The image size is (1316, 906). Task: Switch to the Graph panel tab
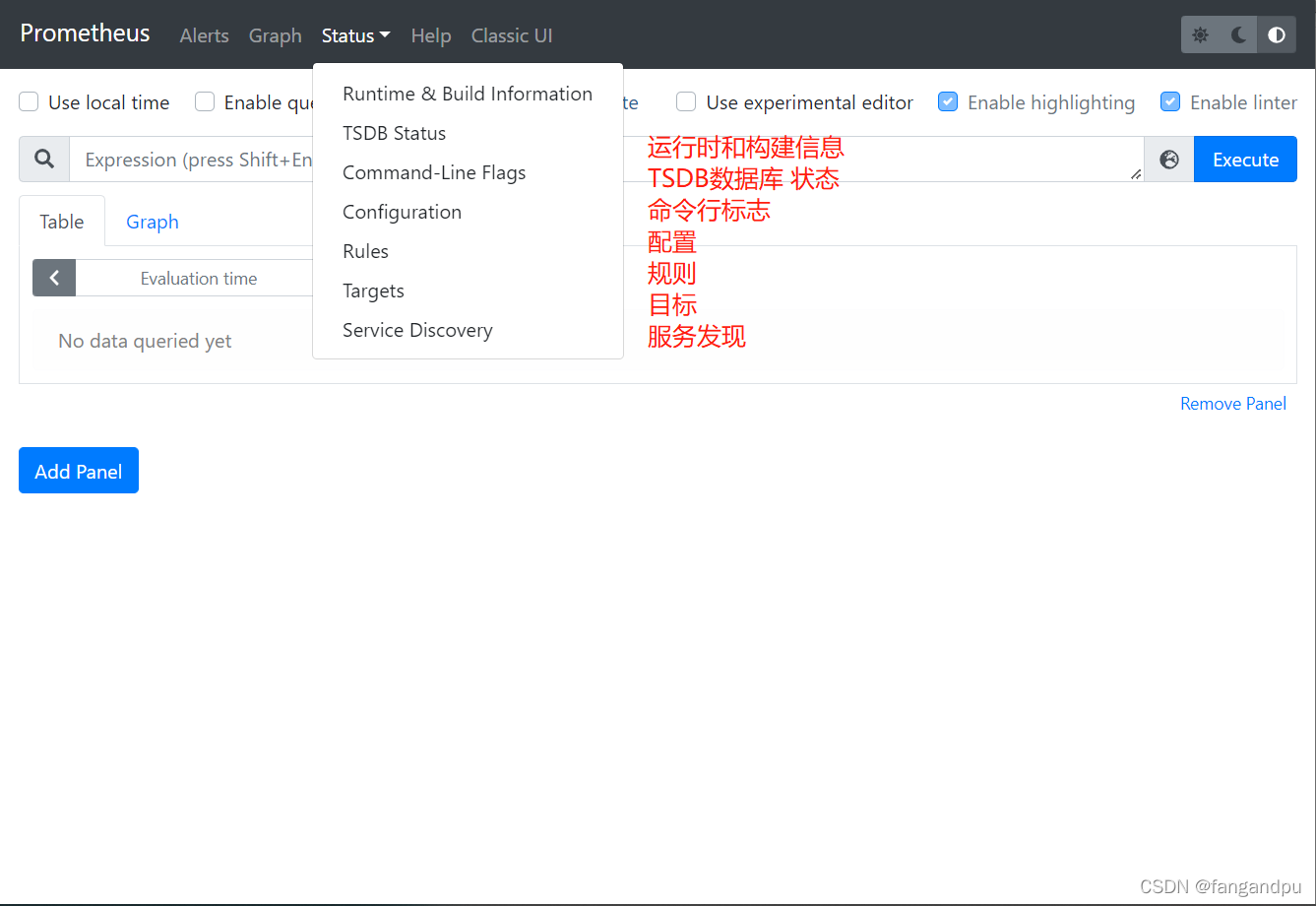pyautogui.click(x=153, y=222)
